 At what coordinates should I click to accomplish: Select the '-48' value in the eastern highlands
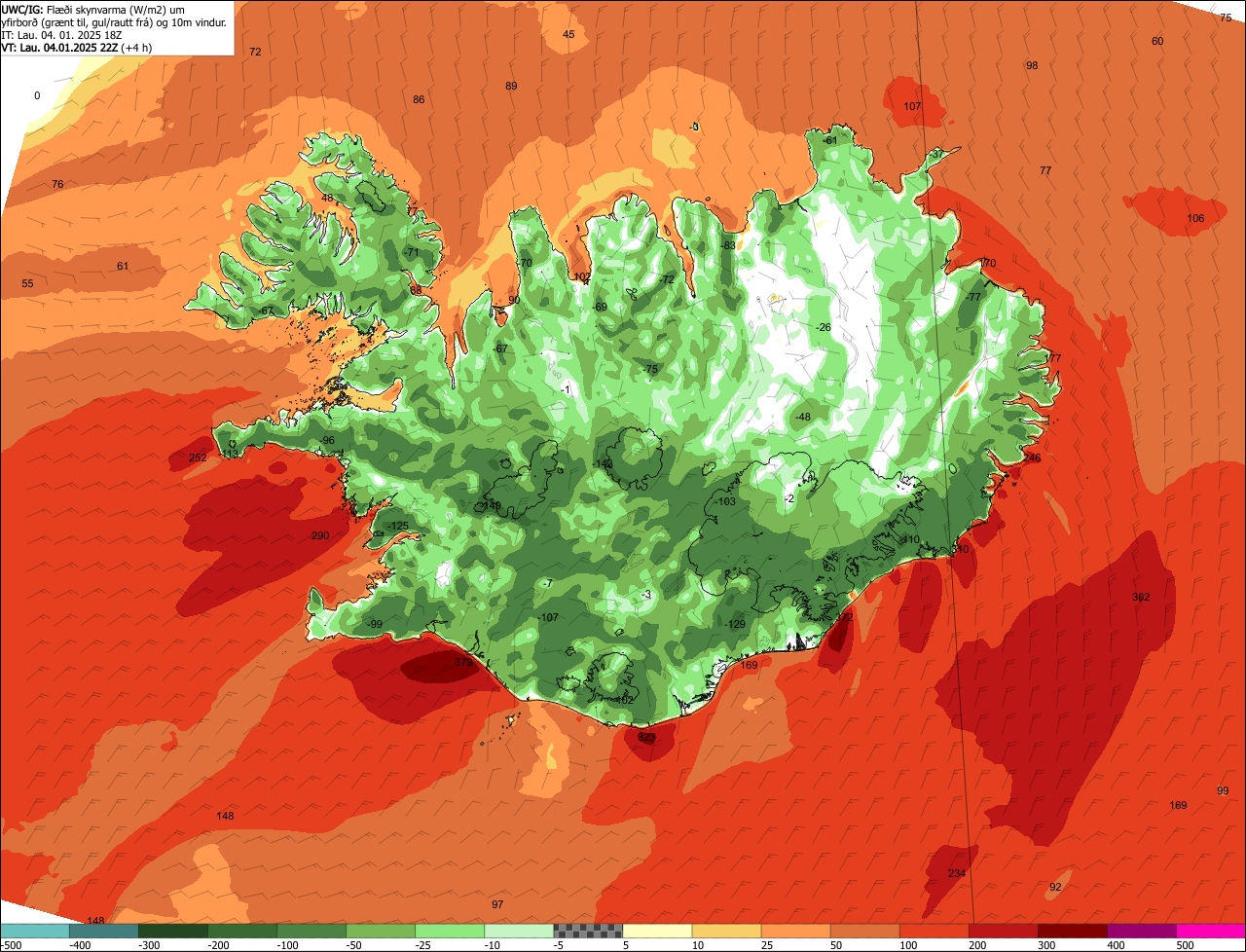802,417
